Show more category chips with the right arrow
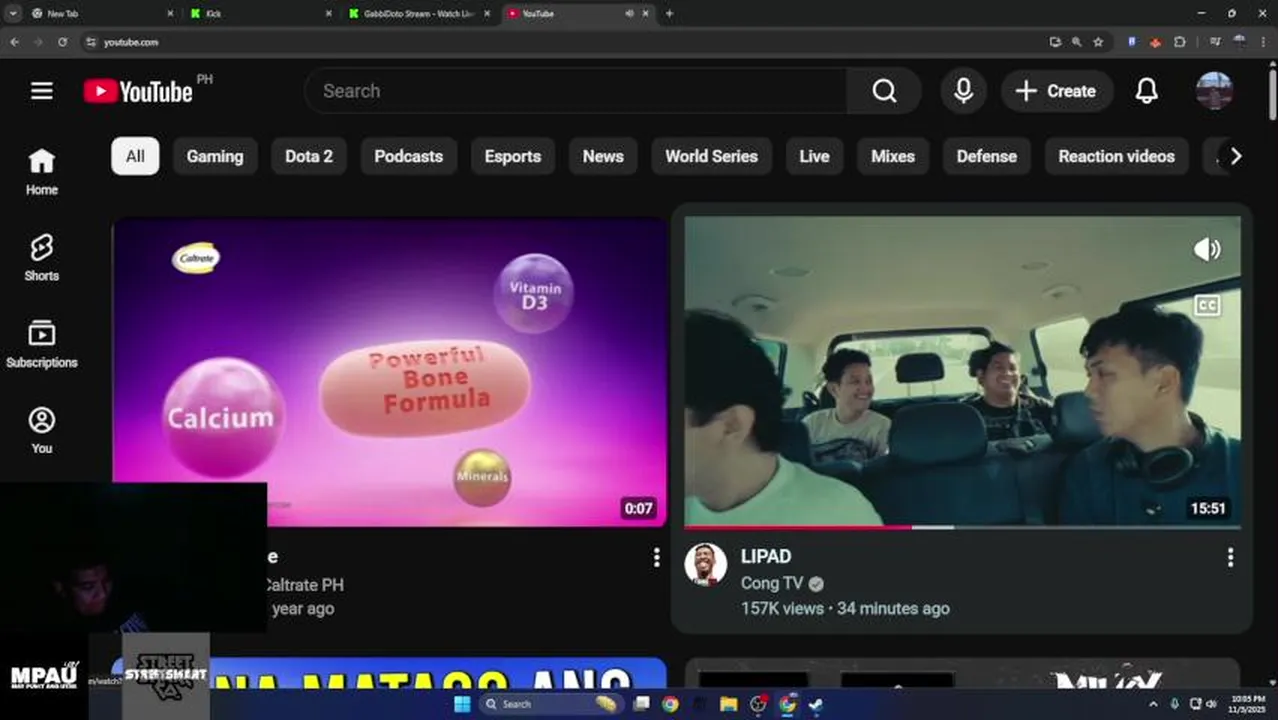The width and height of the screenshot is (1278, 720). point(1236,156)
